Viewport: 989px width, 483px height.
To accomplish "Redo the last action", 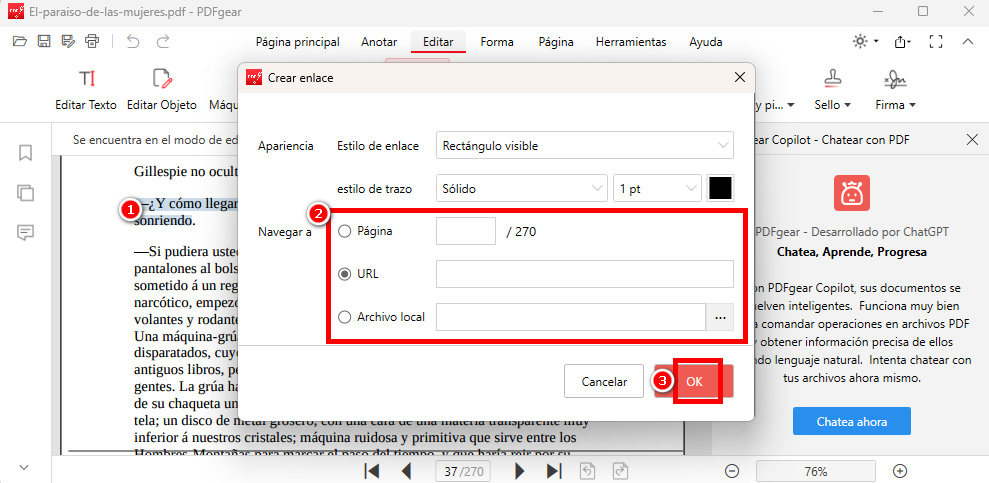I will click(x=163, y=42).
